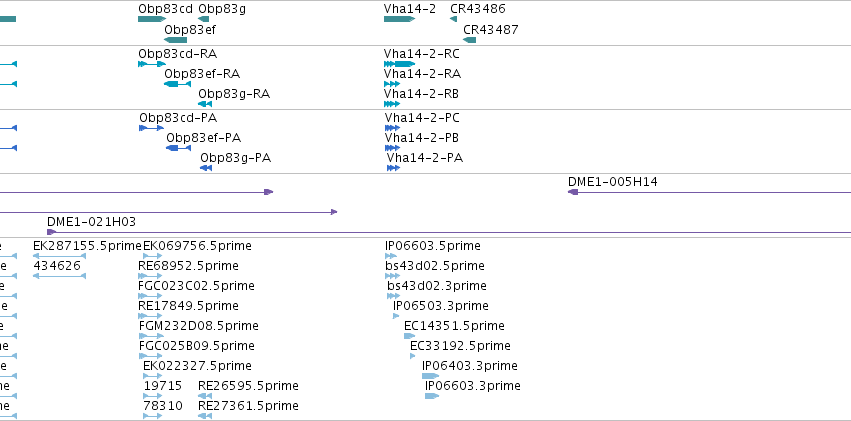Select EST EK022327.5prime
The width and height of the screenshot is (851, 421).
(153, 376)
